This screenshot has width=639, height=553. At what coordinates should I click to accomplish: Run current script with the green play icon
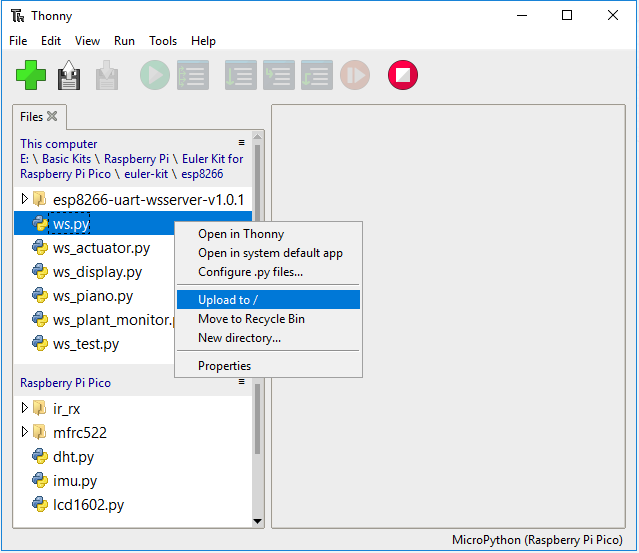coord(155,75)
